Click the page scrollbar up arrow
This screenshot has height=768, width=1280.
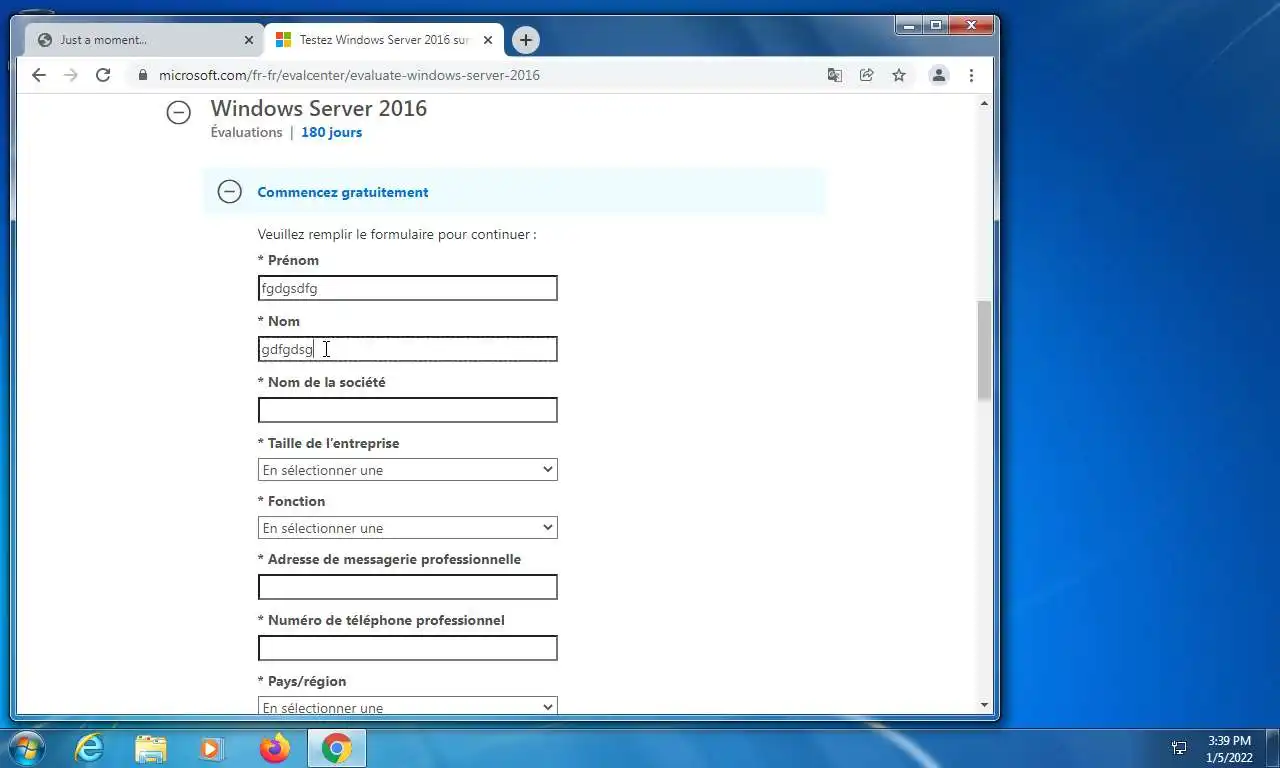tap(984, 104)
